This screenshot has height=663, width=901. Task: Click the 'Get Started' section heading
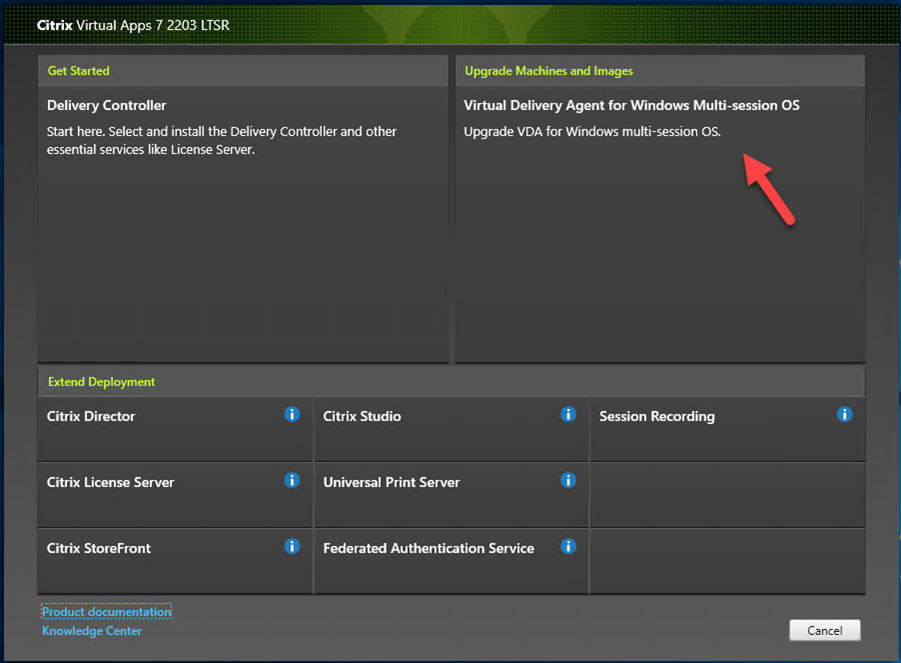tap(78, 71)
